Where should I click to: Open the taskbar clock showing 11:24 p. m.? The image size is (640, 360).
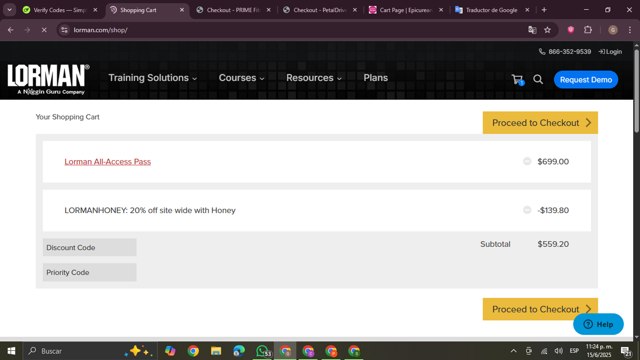[599, 351]
